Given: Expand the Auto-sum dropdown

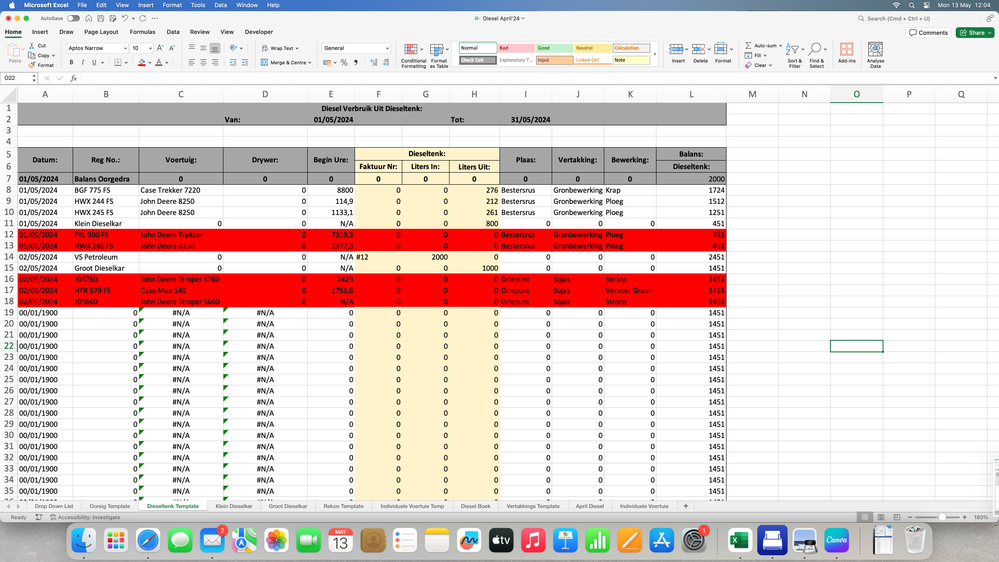Looking at the screenshot, I should 780,46.
